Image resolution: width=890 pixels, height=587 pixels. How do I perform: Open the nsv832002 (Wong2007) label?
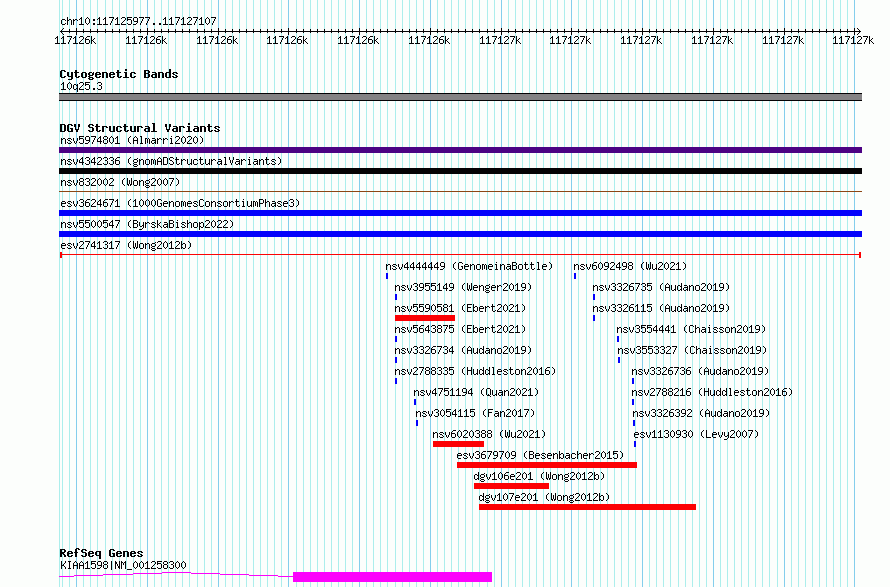pos(120,182)
